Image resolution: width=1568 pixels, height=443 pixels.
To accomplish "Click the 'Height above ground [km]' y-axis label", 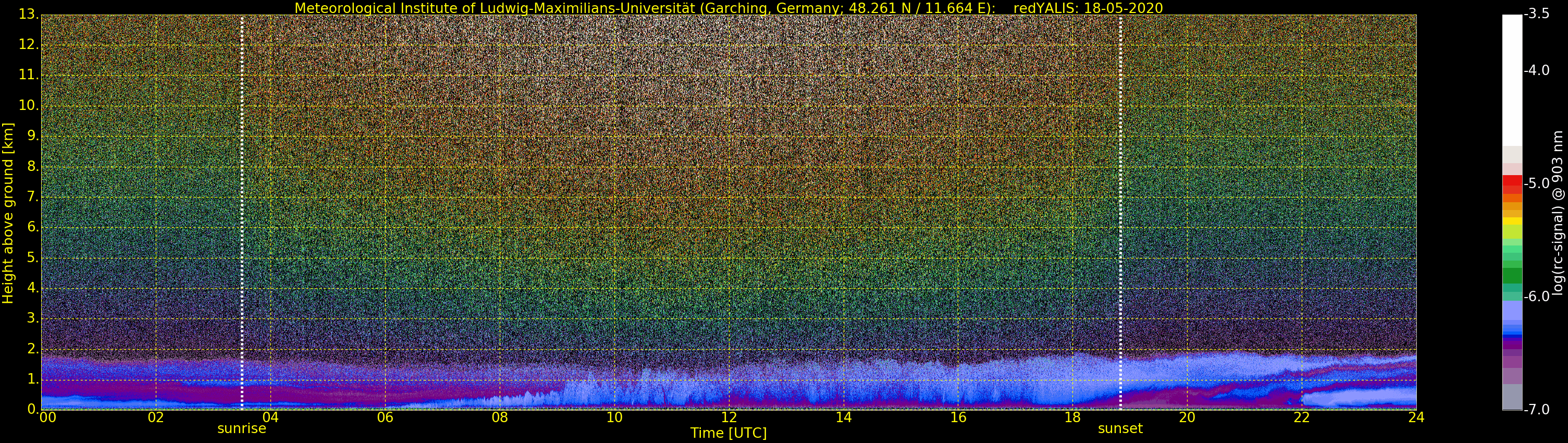I will [x=8, y=213].
